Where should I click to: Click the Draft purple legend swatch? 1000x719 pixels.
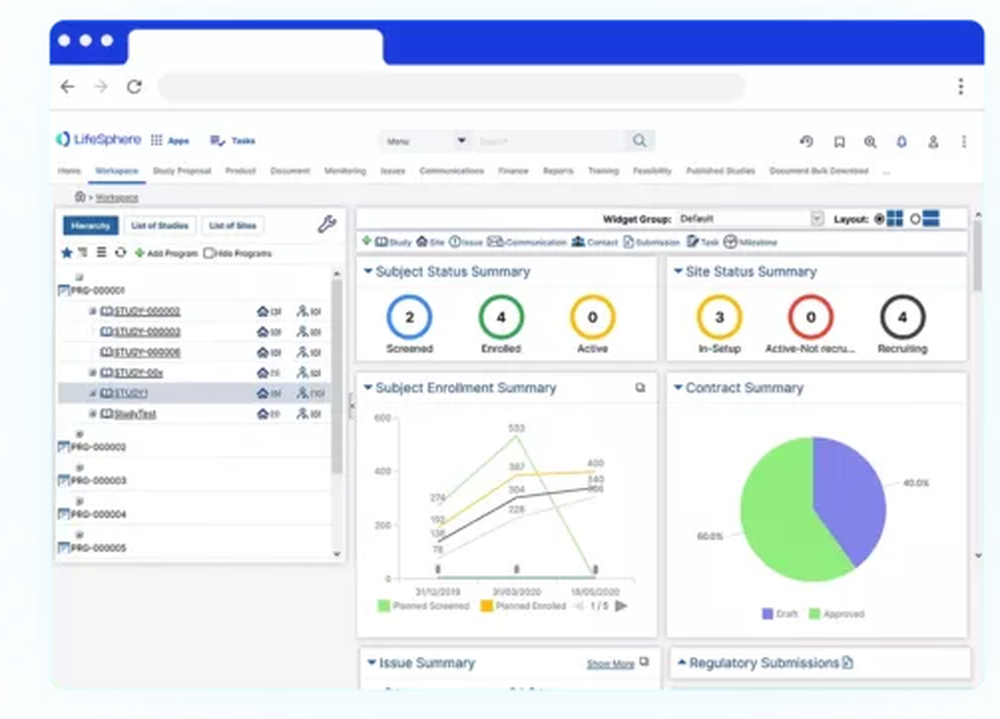[x=768, y=614]
